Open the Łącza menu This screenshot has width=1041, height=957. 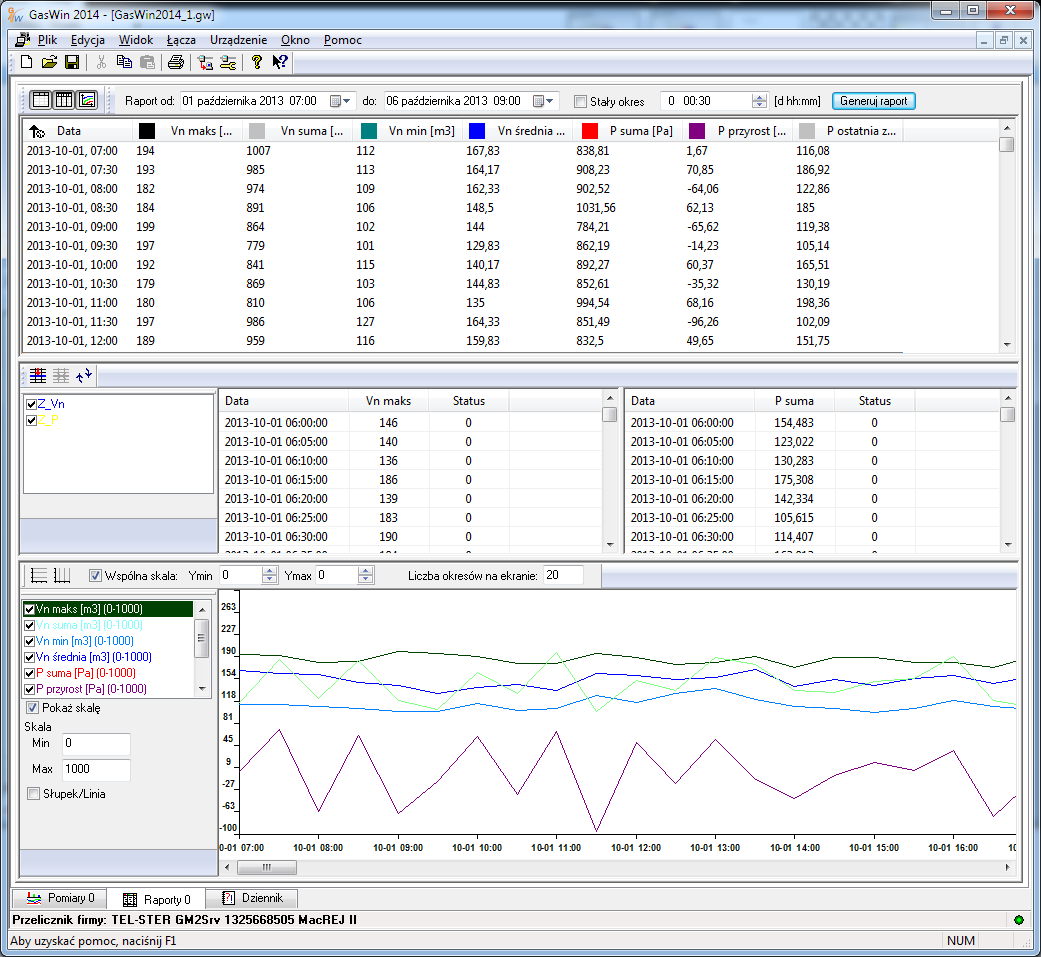click(x=181, y=40)
